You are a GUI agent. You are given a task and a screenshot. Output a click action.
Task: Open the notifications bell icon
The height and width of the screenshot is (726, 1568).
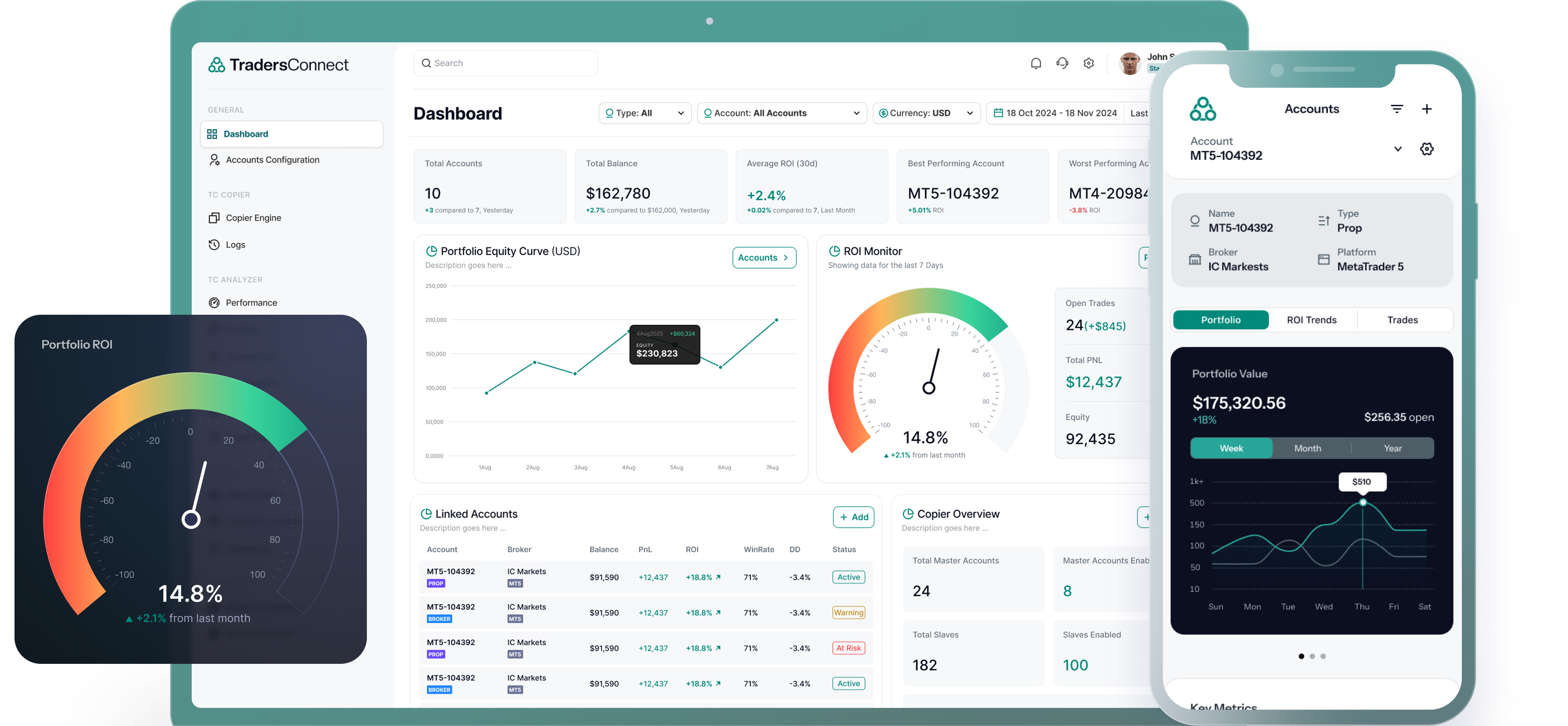coord(1036,63)
